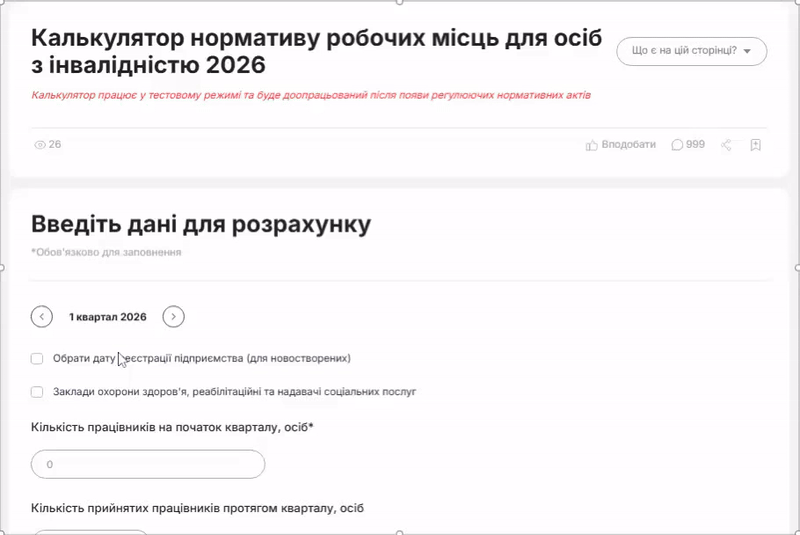
Task: Tick the 'Заклади охорони здоров'я' checkbox
Action: 37,392
